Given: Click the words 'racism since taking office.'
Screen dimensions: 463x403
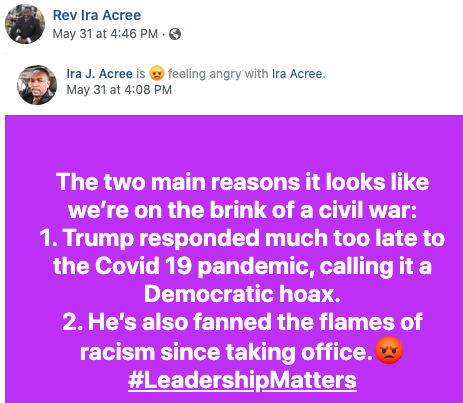Looking at the screenshot, I should 226,352.
